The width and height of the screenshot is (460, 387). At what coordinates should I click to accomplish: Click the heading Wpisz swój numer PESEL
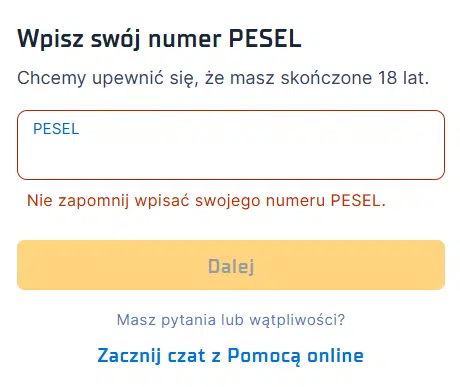click(x=159, y=39)
